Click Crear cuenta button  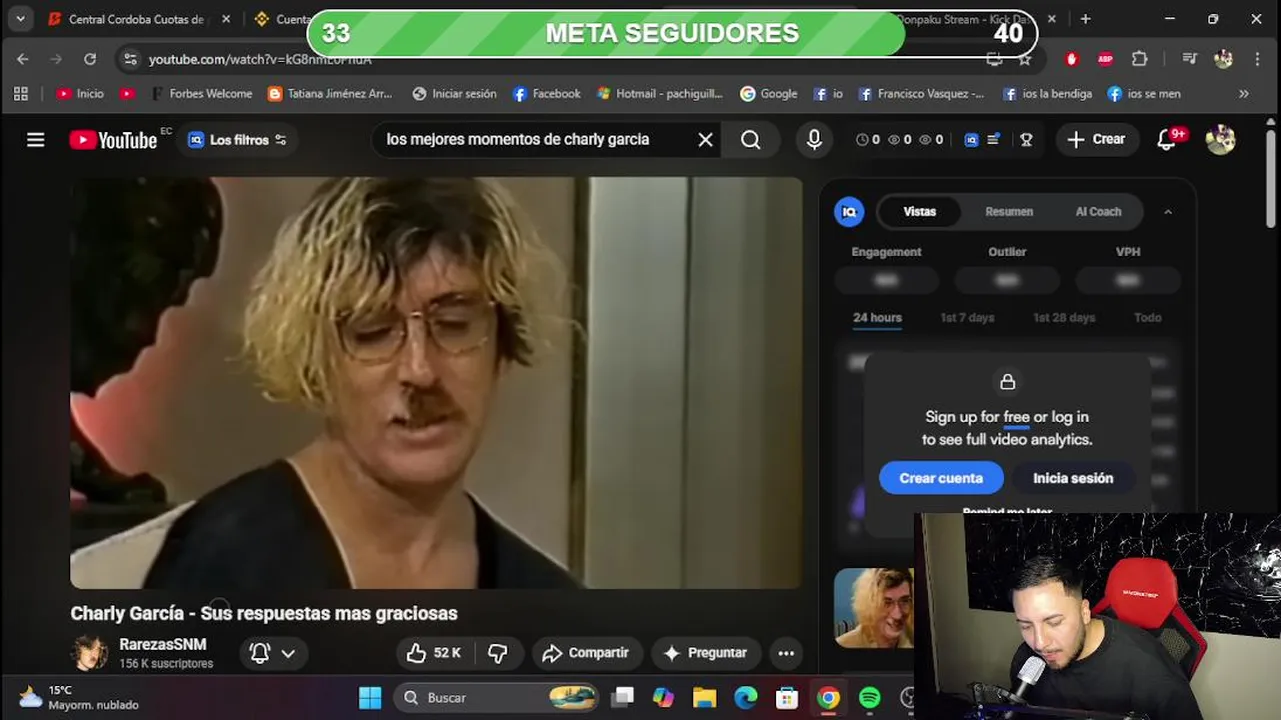point(941,478)
